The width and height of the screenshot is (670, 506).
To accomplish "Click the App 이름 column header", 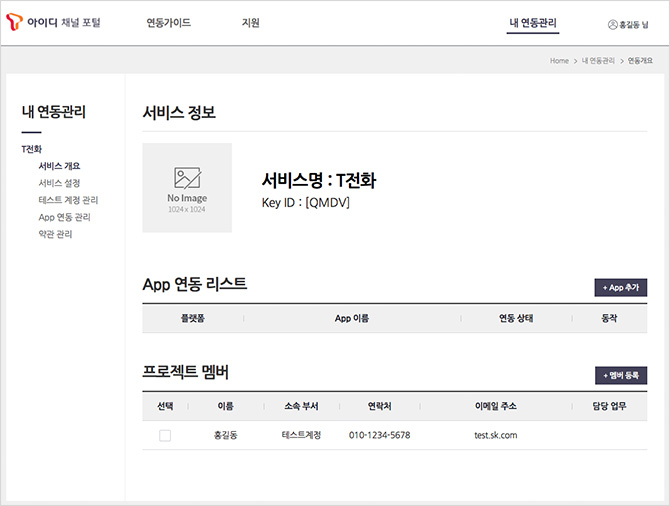I will point(352,318).
